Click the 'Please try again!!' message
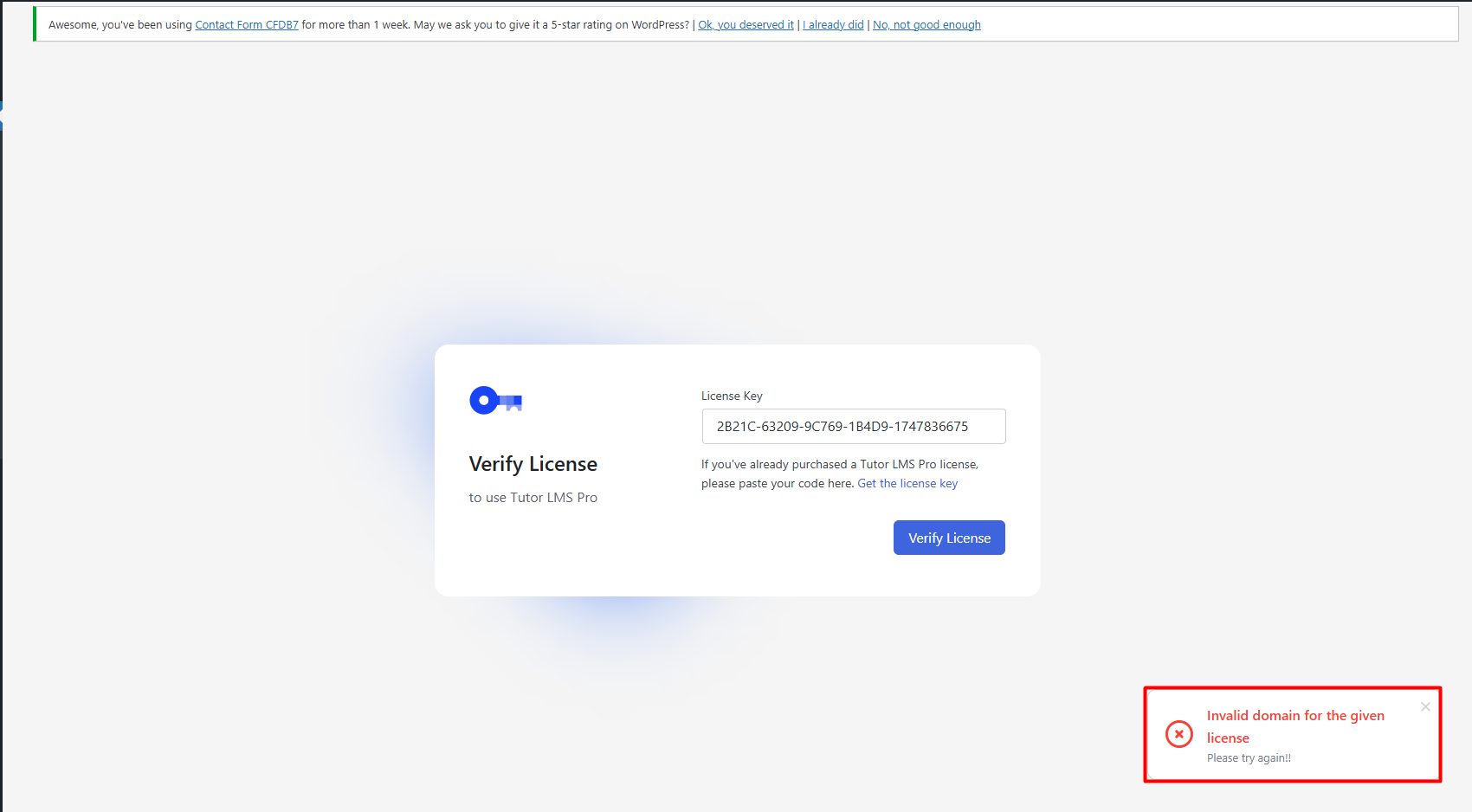This screenshot has height=812, width=1472. pyautogui.click(x=1249, y=757)
